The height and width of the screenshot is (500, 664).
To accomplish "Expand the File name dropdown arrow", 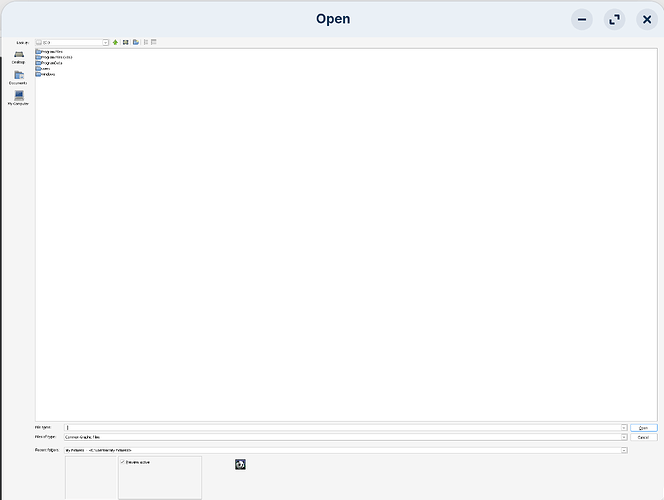I will click(x=624, y=428).
